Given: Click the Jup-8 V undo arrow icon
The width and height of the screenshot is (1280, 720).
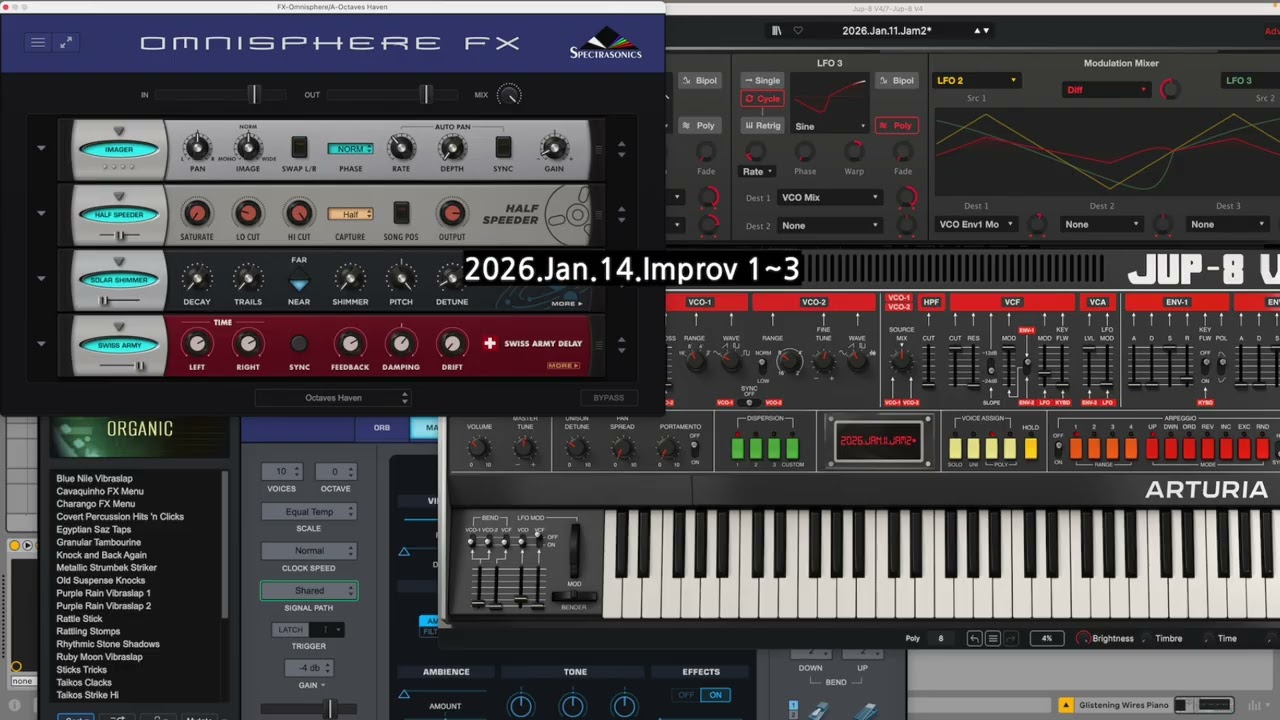Looking at the screenshot, I should (x=974, y=638).
